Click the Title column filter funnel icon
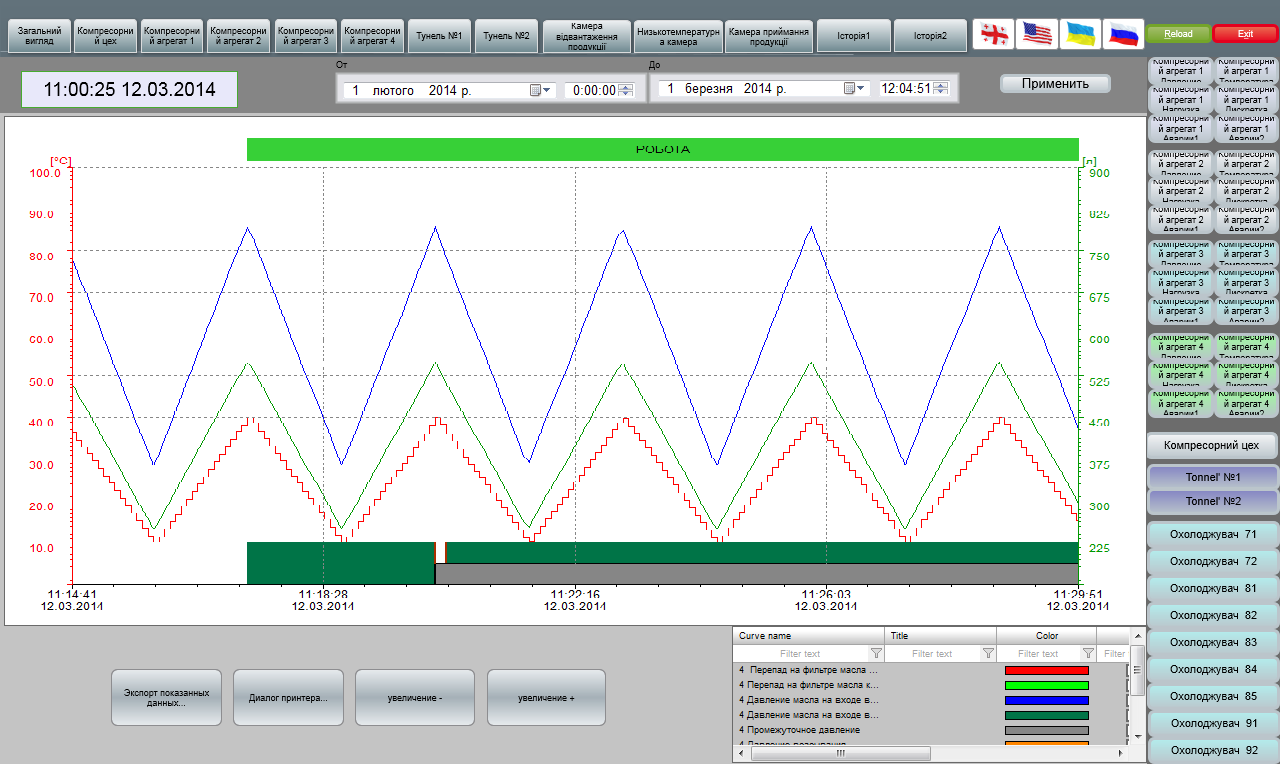 [988, 653]
